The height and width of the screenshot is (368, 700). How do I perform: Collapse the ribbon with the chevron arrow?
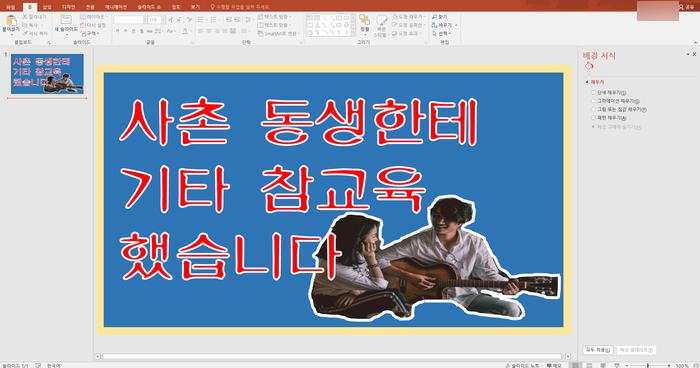point(695,42)
